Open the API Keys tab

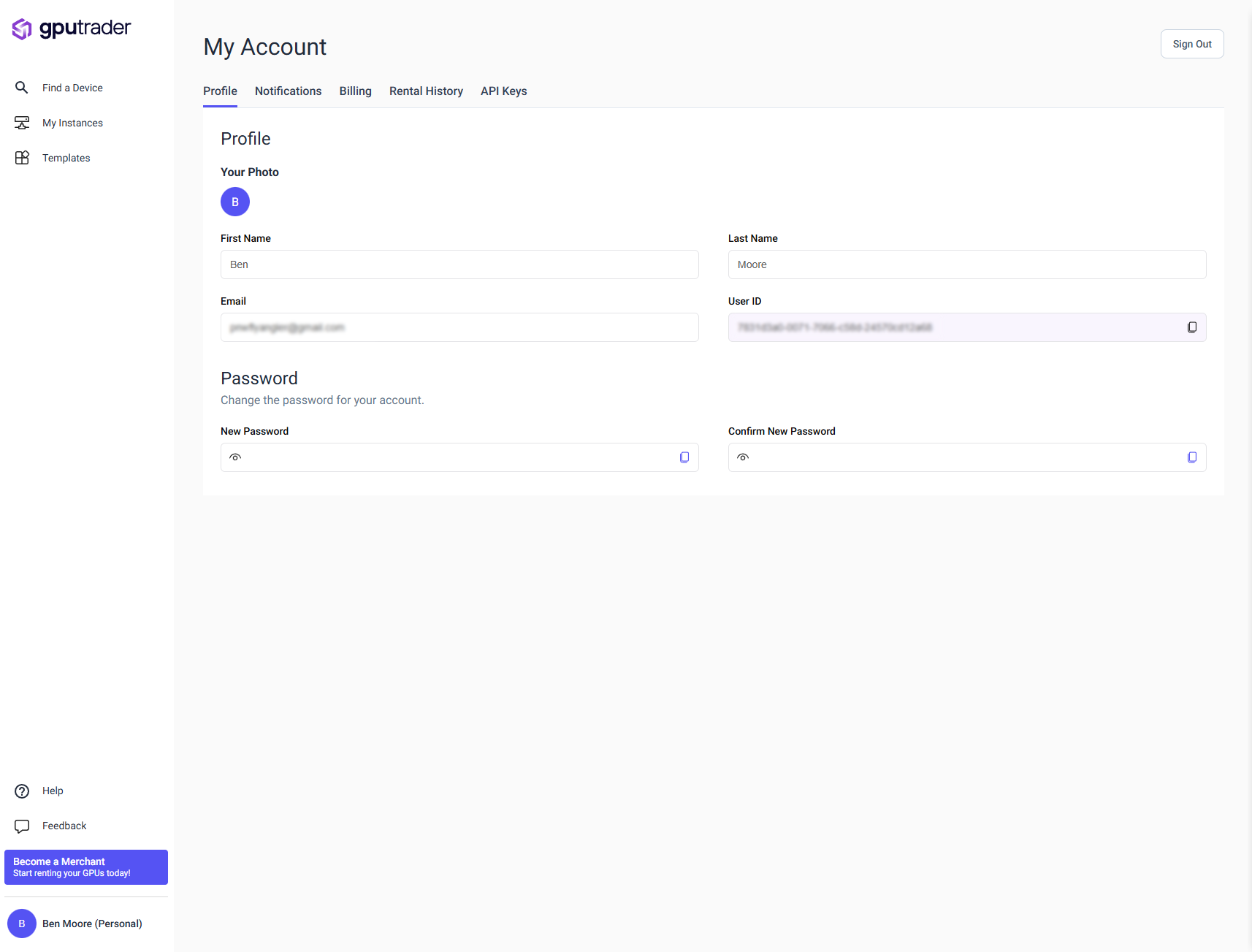[503, 91]
